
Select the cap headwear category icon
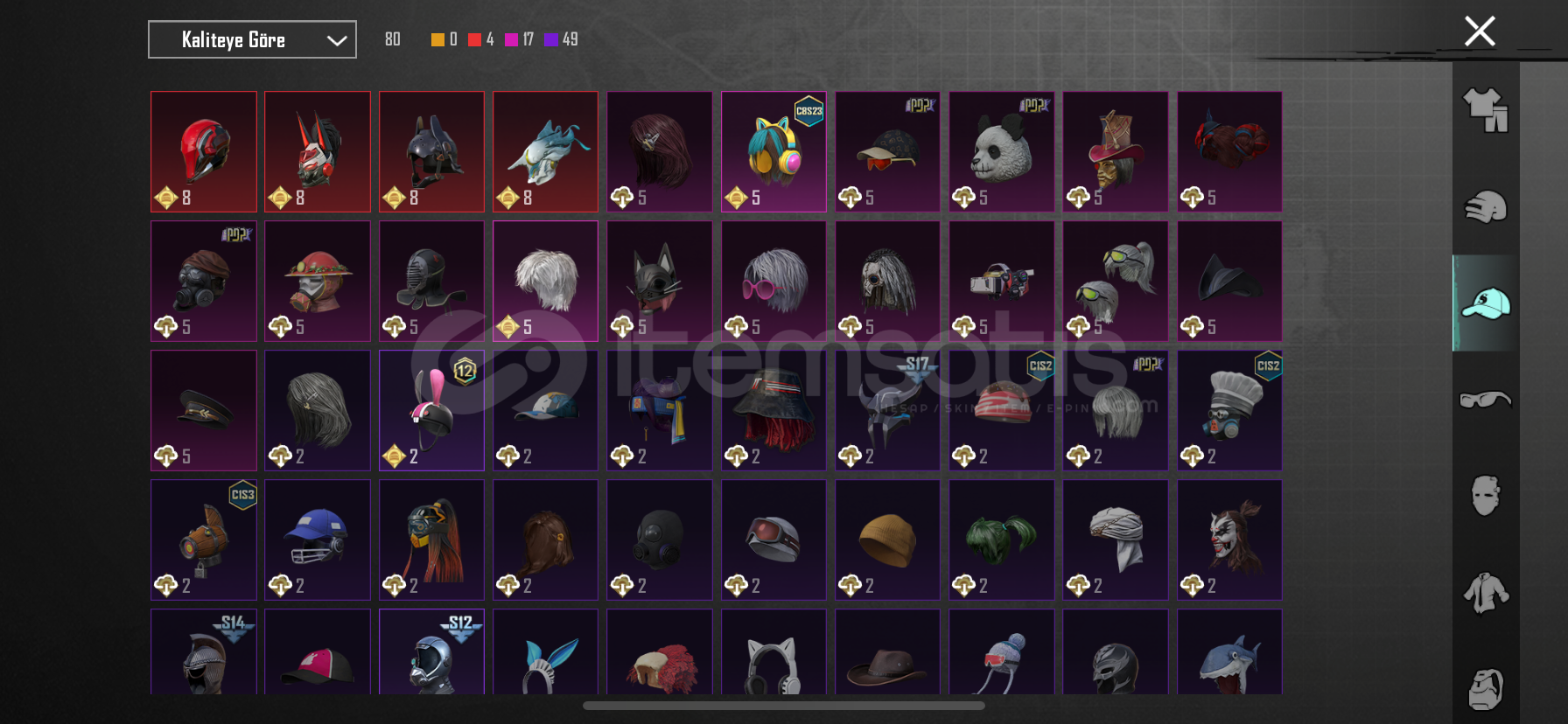[x=1486, y=303]
